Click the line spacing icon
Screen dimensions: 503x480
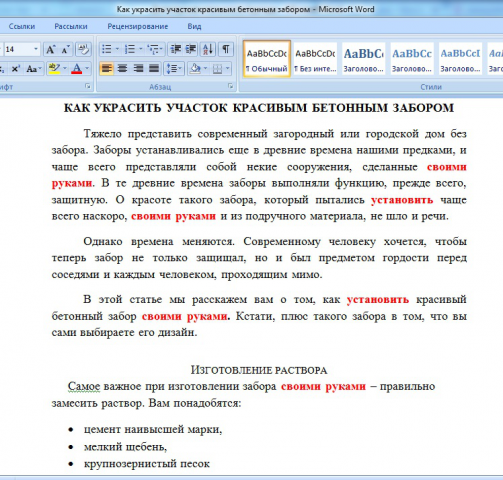(172, 69)
